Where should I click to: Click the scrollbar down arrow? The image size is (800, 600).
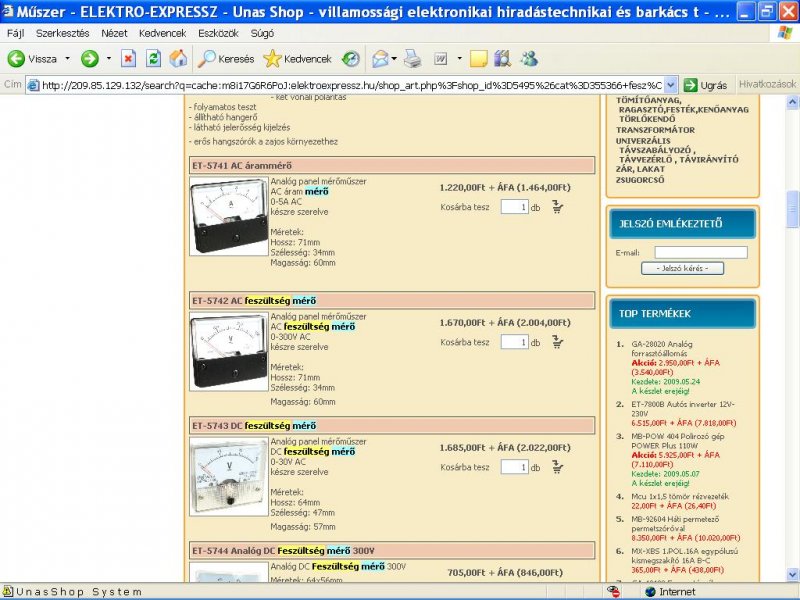click(792, 574)
